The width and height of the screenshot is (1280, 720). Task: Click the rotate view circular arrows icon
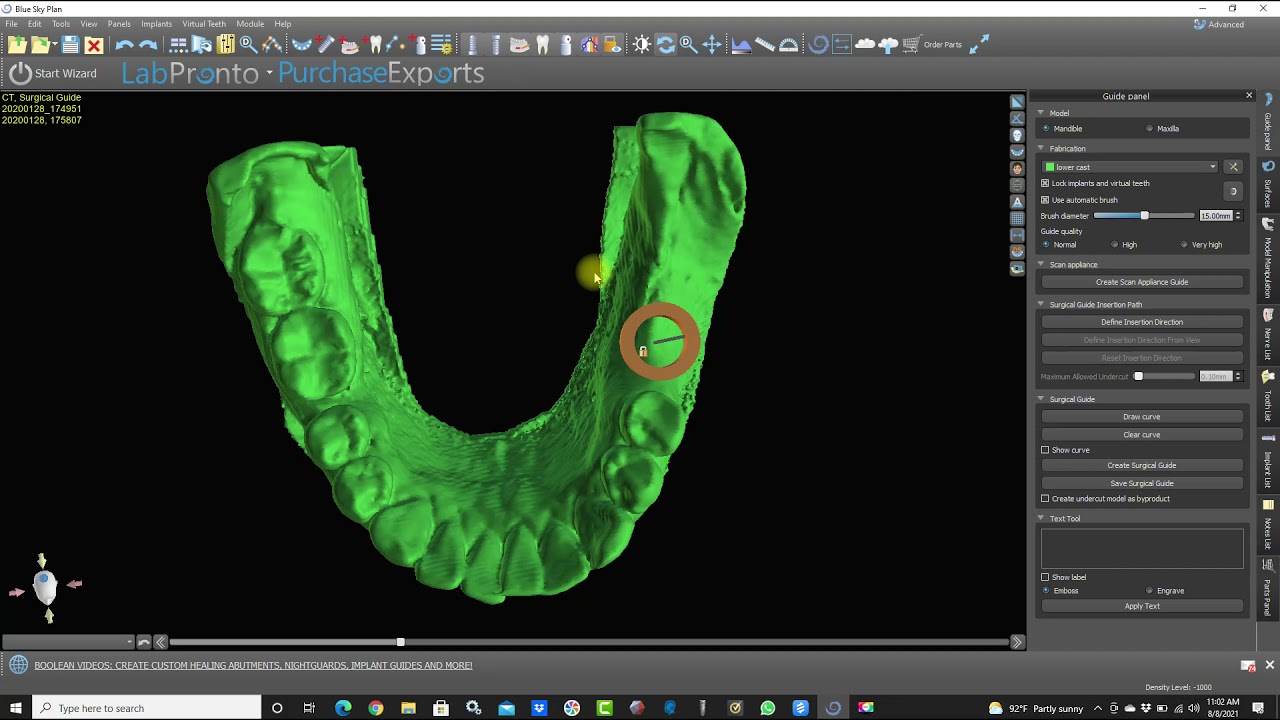[x=665, y=45]
